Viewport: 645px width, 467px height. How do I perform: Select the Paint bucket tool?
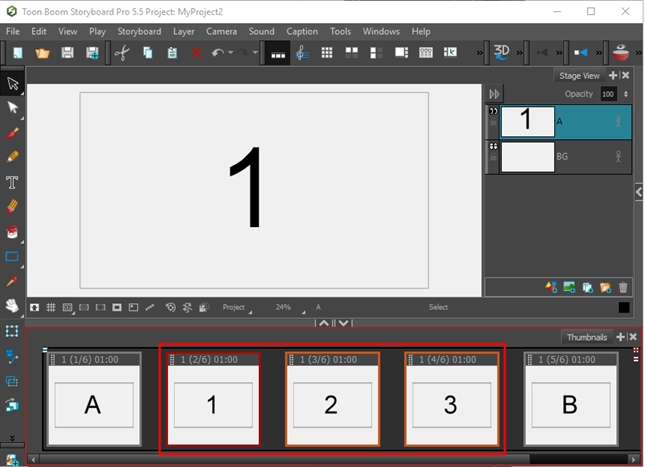click(x=13, y=232)
